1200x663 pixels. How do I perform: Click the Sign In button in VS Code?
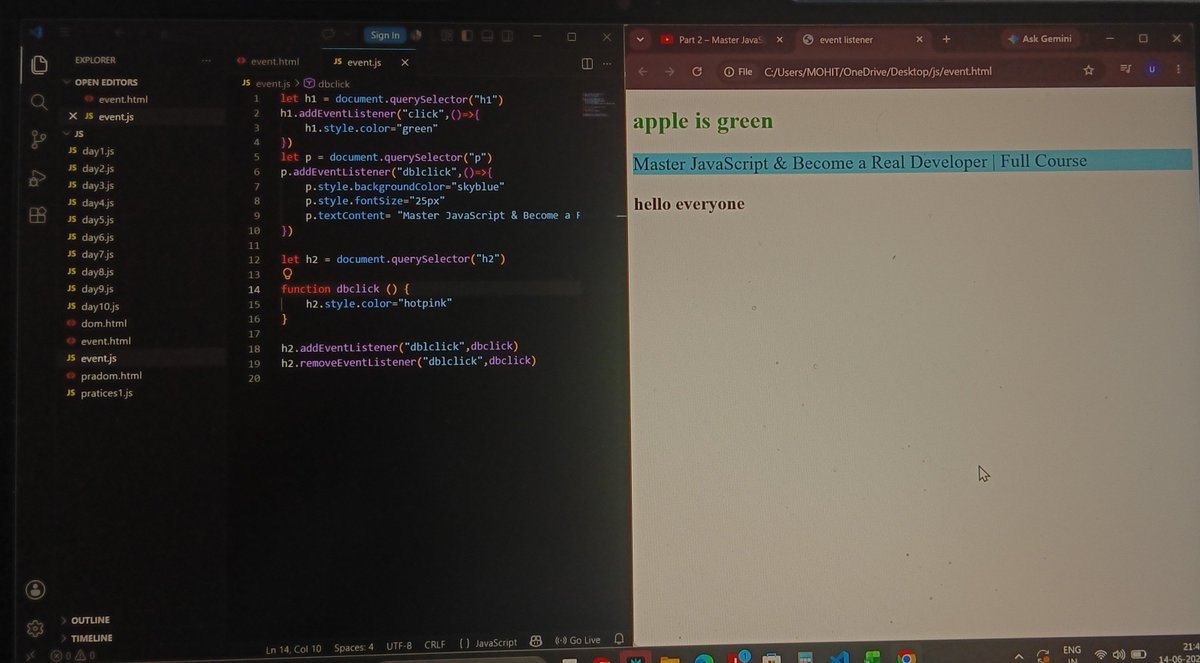(x=385, y=35)
